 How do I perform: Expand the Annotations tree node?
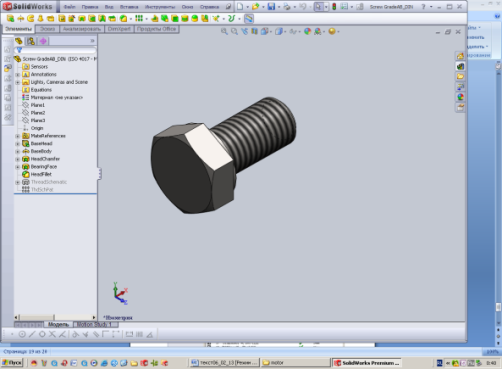click(x=18, y=74)
